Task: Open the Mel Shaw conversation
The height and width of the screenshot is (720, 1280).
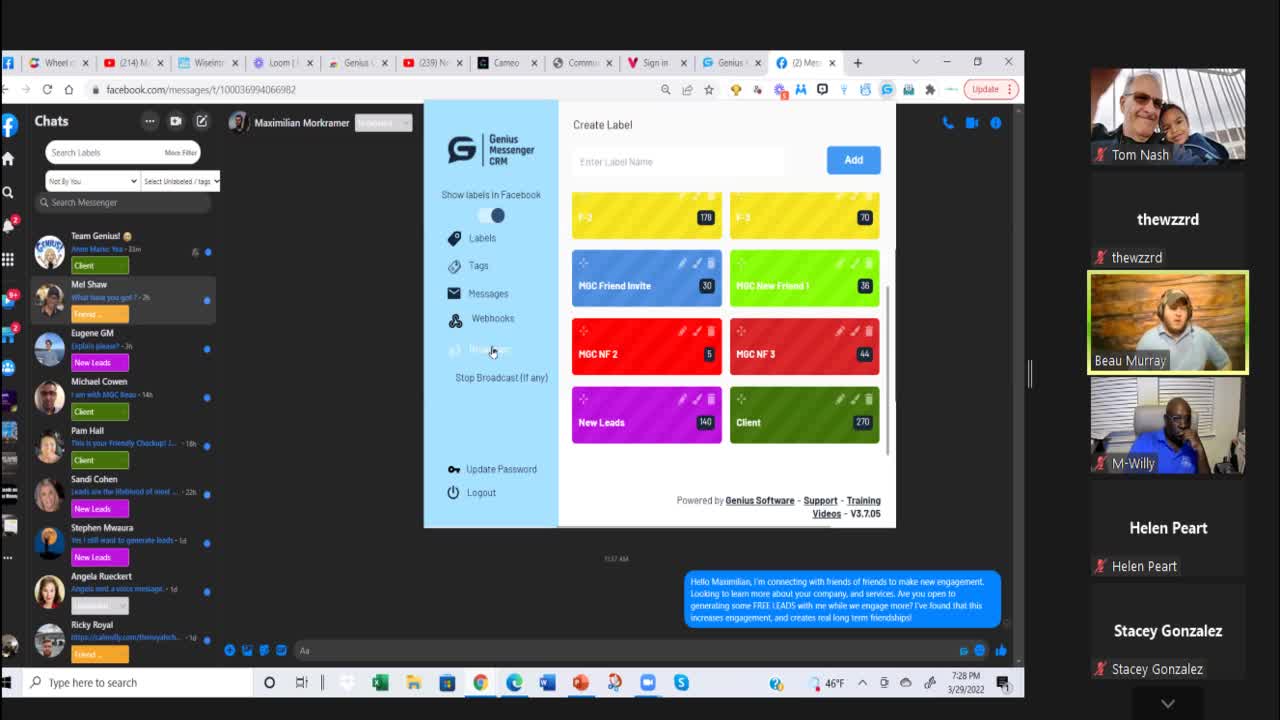Action: [124, 299]
